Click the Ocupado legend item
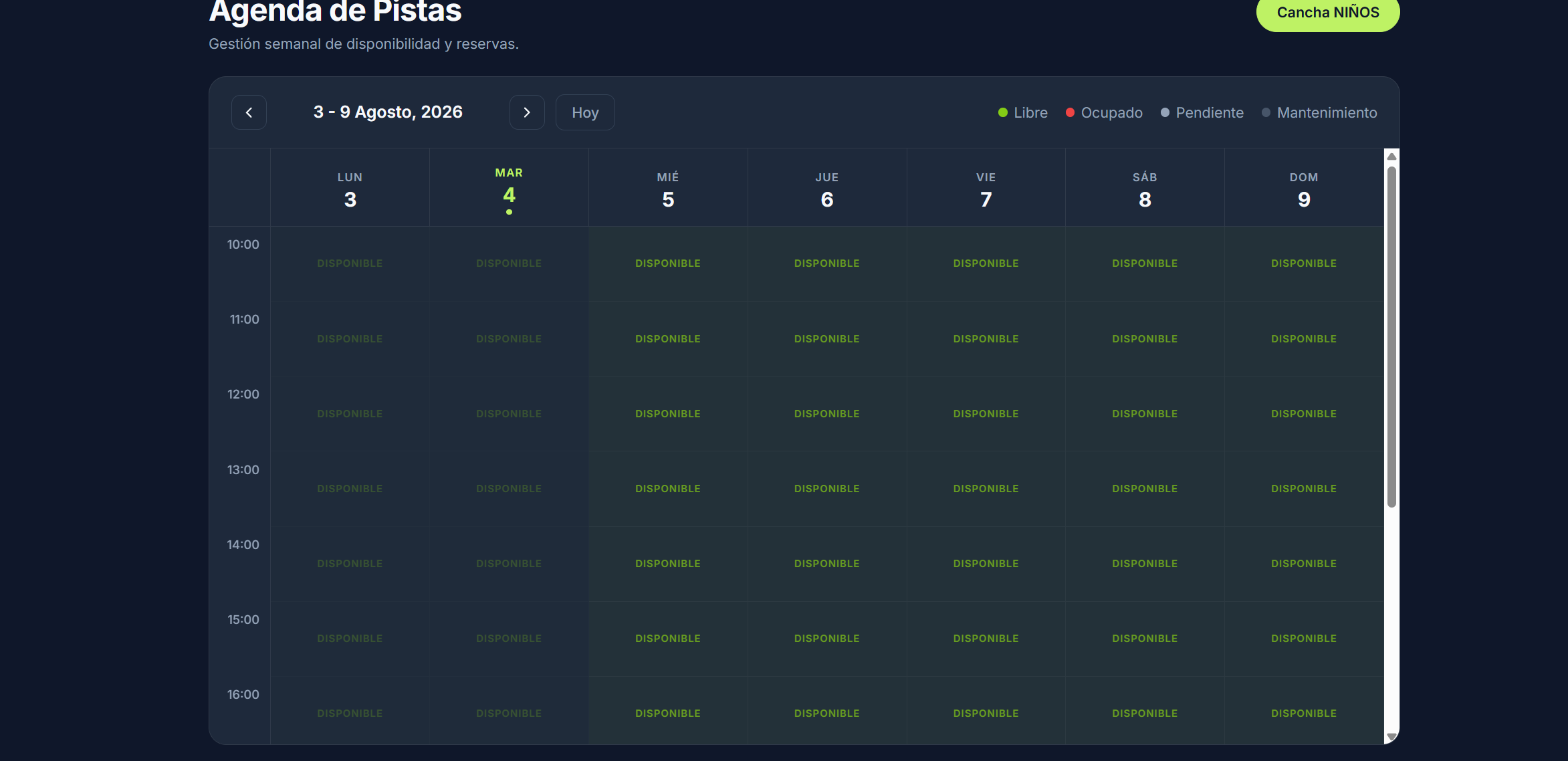Viewport: 1568px width, 761px height. [1104, 112]
